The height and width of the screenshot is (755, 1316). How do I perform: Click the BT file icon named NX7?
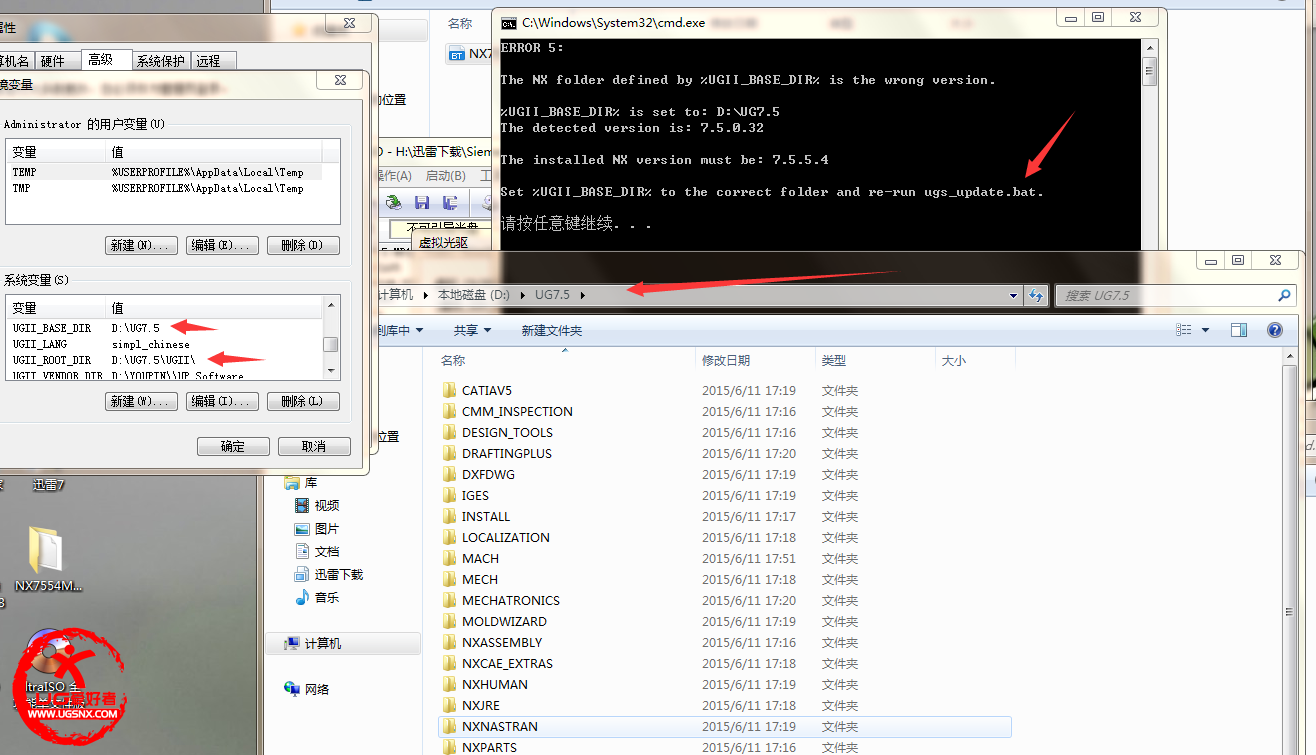pyautogui.click(x=456, y=54)
